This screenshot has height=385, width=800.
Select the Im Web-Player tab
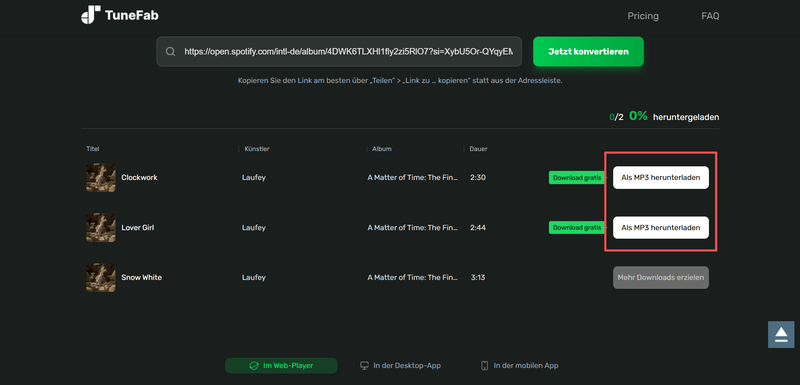[x=281, y=366]
